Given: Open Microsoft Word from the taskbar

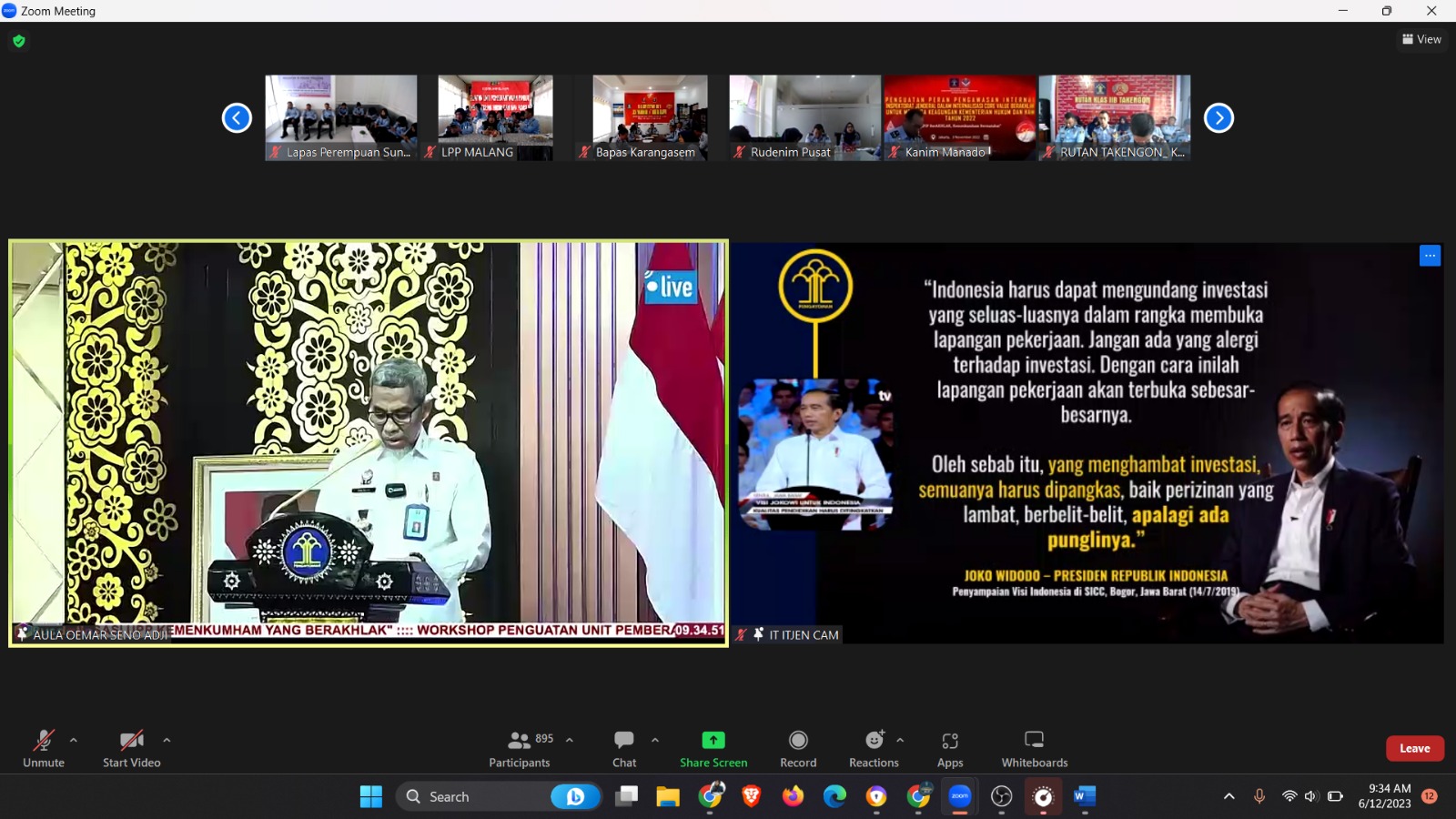Looking at the screenshot, I should pos(1084,797).
